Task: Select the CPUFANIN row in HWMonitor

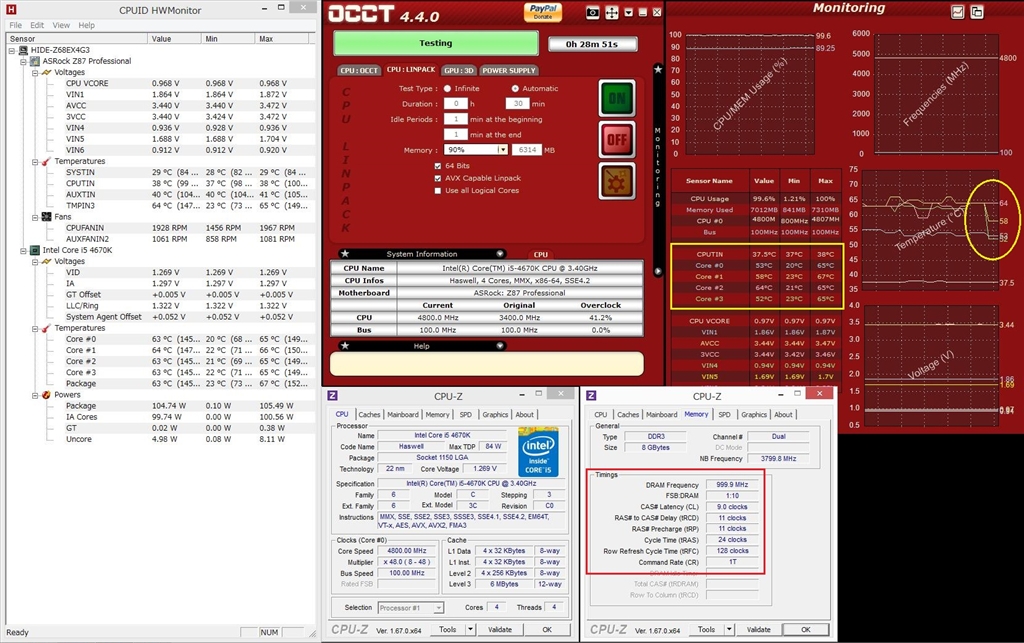Action: 161,228
